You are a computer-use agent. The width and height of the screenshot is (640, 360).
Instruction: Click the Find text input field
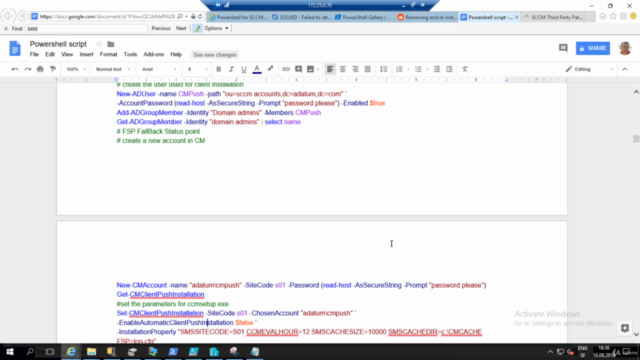[86, 29]
